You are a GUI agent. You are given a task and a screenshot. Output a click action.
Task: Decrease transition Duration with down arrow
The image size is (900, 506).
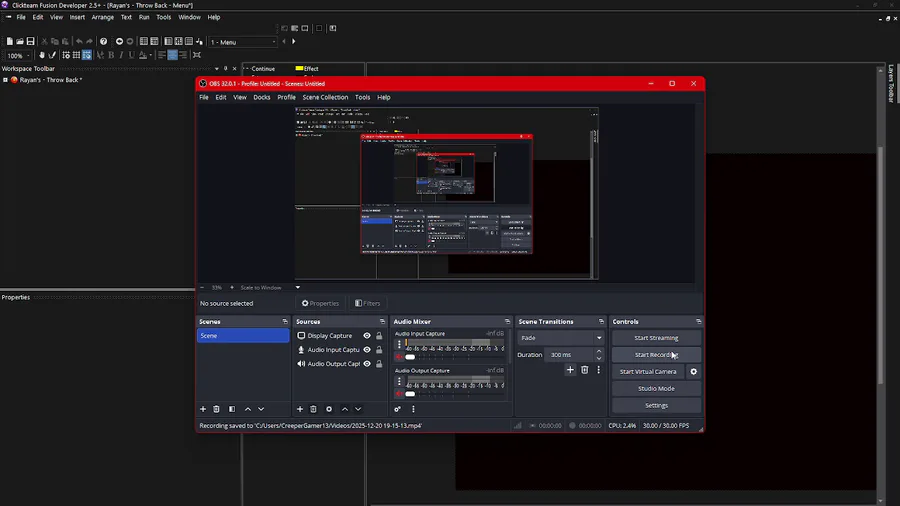(599, 358)
